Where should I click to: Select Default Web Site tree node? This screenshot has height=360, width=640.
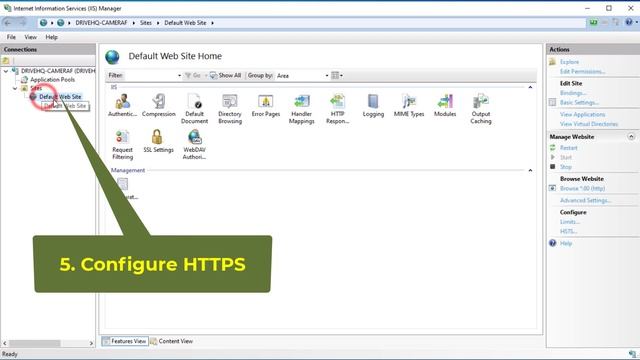pos(60,97)
